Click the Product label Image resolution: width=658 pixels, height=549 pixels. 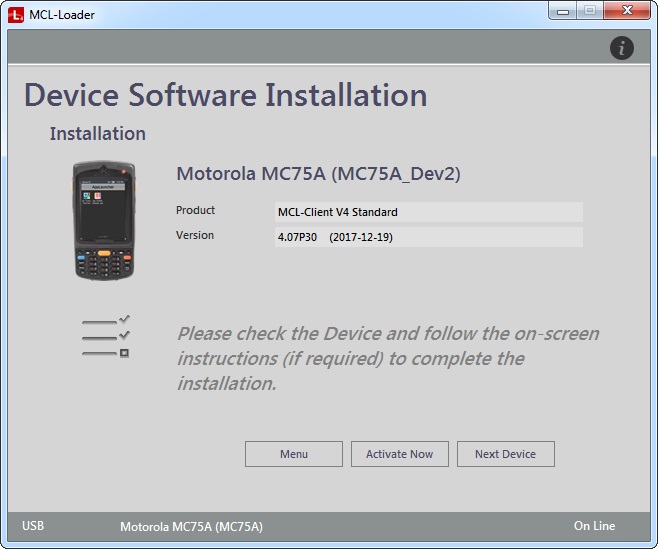(x=196, y=210)
